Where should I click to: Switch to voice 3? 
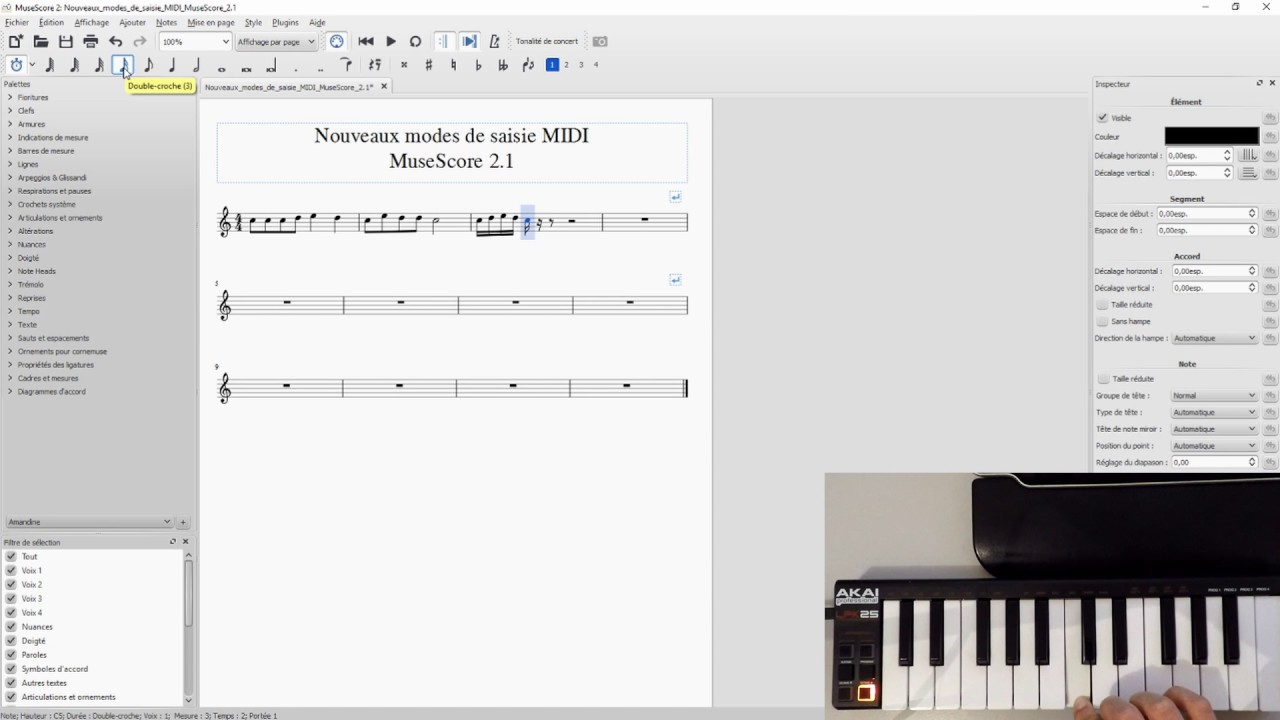click(581, 65)
